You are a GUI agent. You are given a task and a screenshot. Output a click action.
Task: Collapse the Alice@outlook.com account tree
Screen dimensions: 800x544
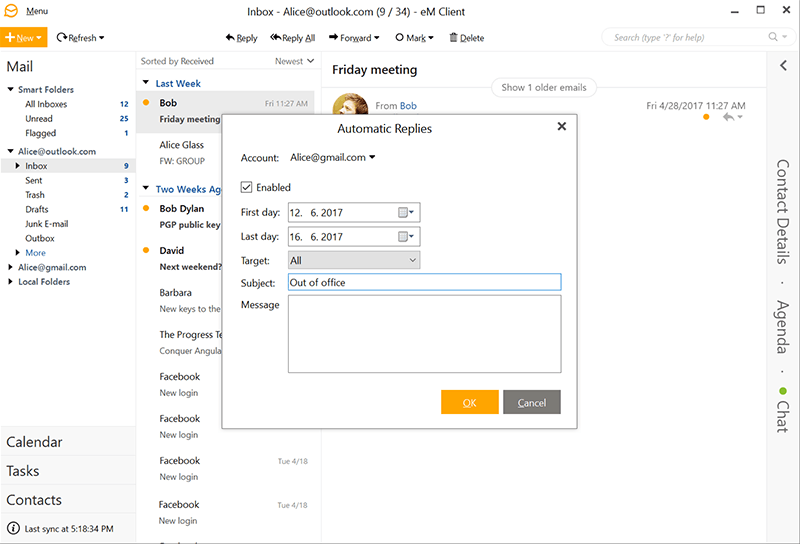click(10, 151)
